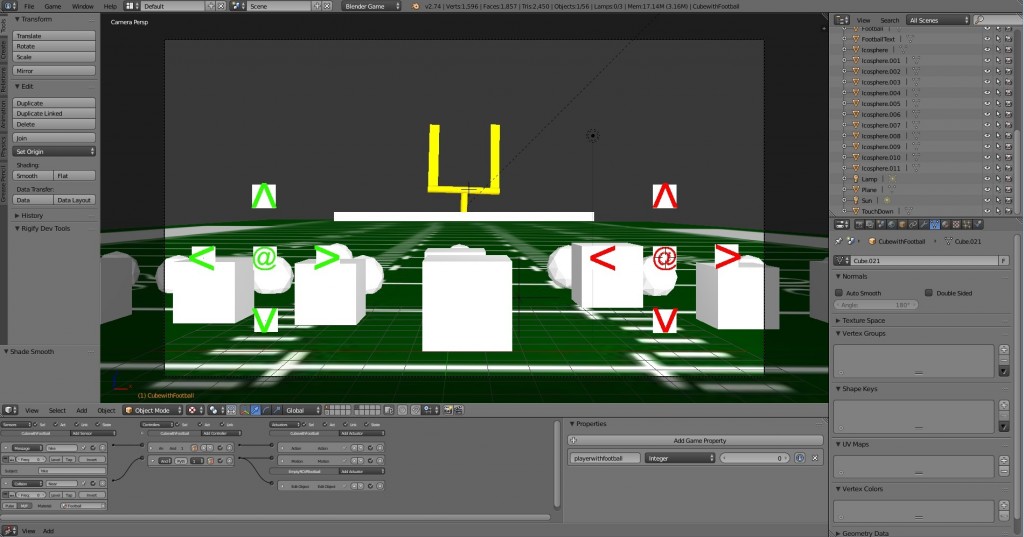
Task: Select the scale manipulator icon
Action: (x=277, y=410)
